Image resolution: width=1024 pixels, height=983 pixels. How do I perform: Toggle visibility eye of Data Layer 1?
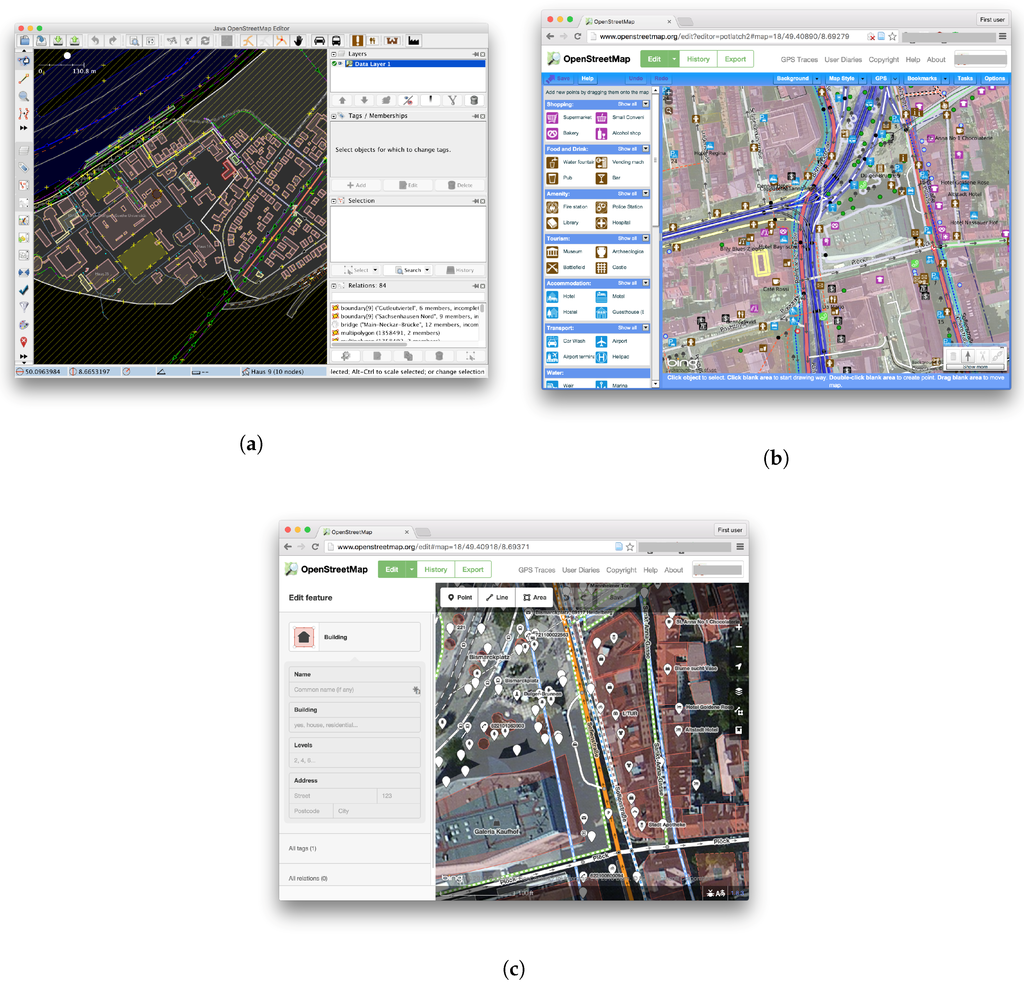(x=340, y=64)
